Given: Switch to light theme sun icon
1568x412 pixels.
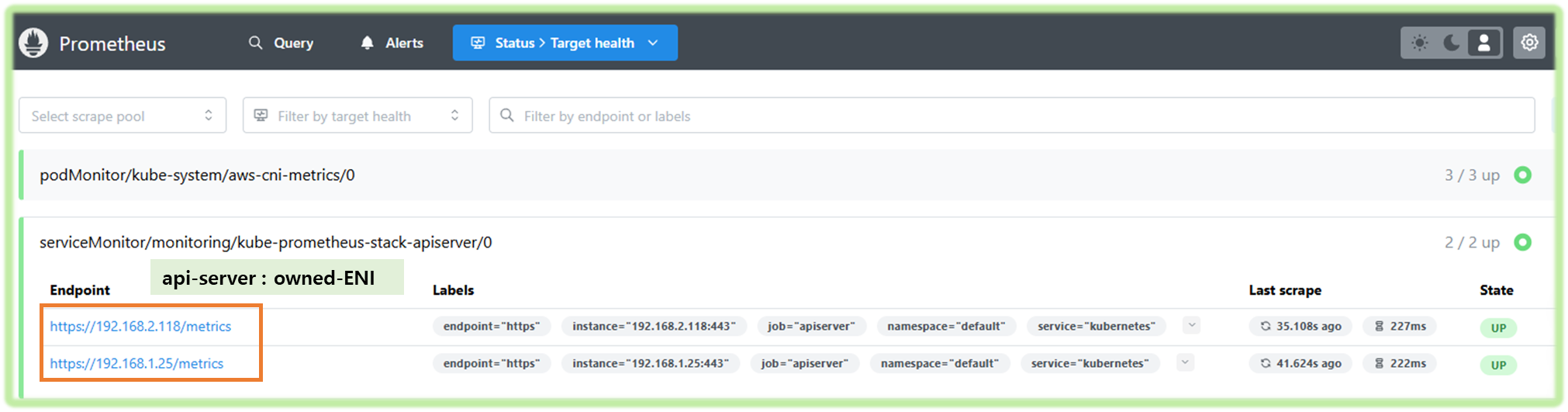Looking at the screenshot, I should click(x=1419, y=43).
